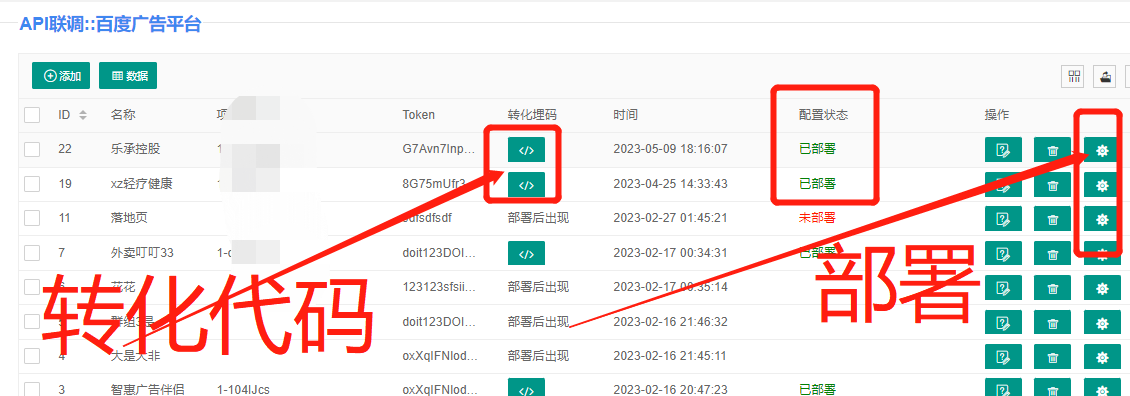Click the 数据 button
Viewport: 1130px width, 396px height.
128,76
